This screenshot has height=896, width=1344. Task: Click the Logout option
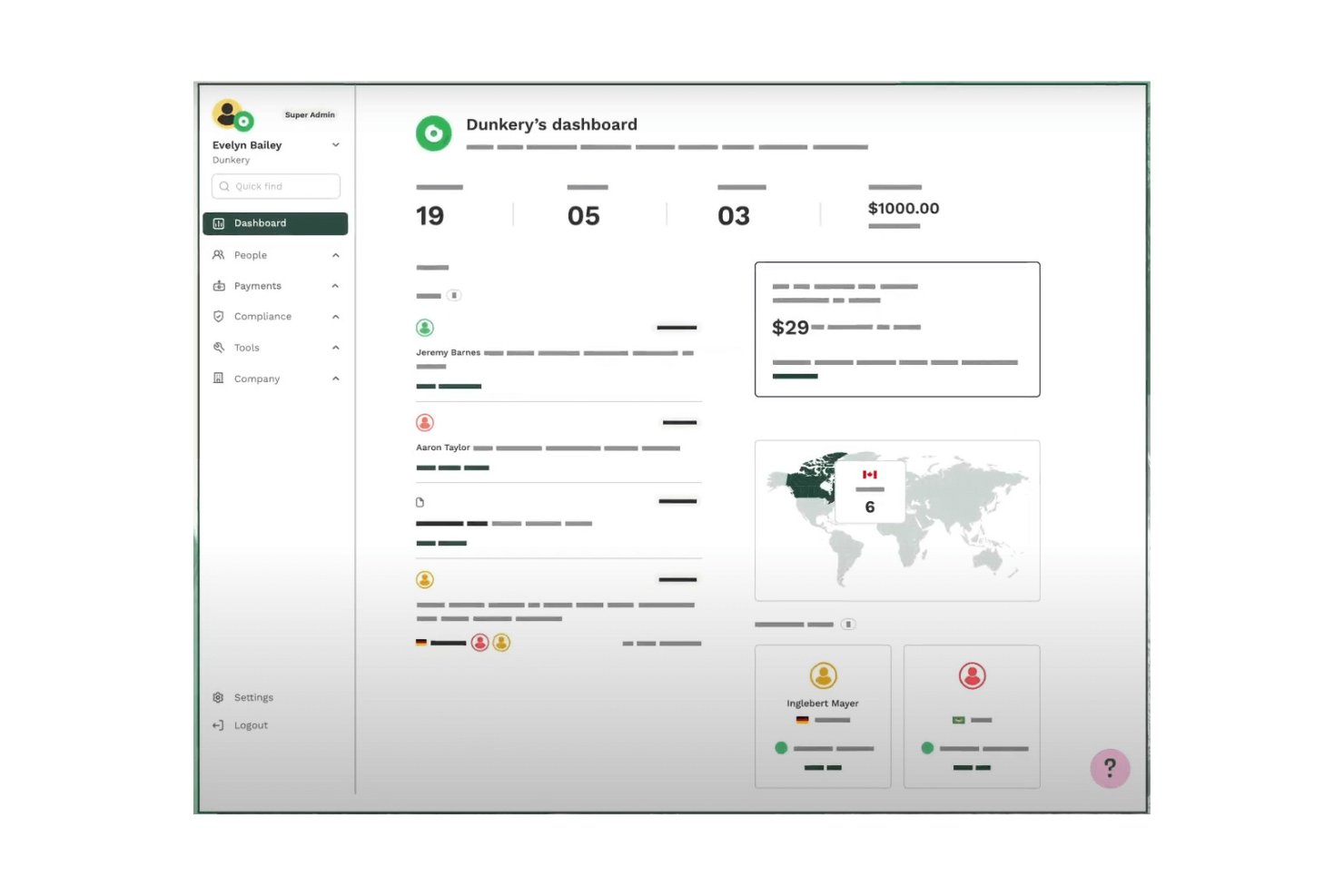coord(251,724)
